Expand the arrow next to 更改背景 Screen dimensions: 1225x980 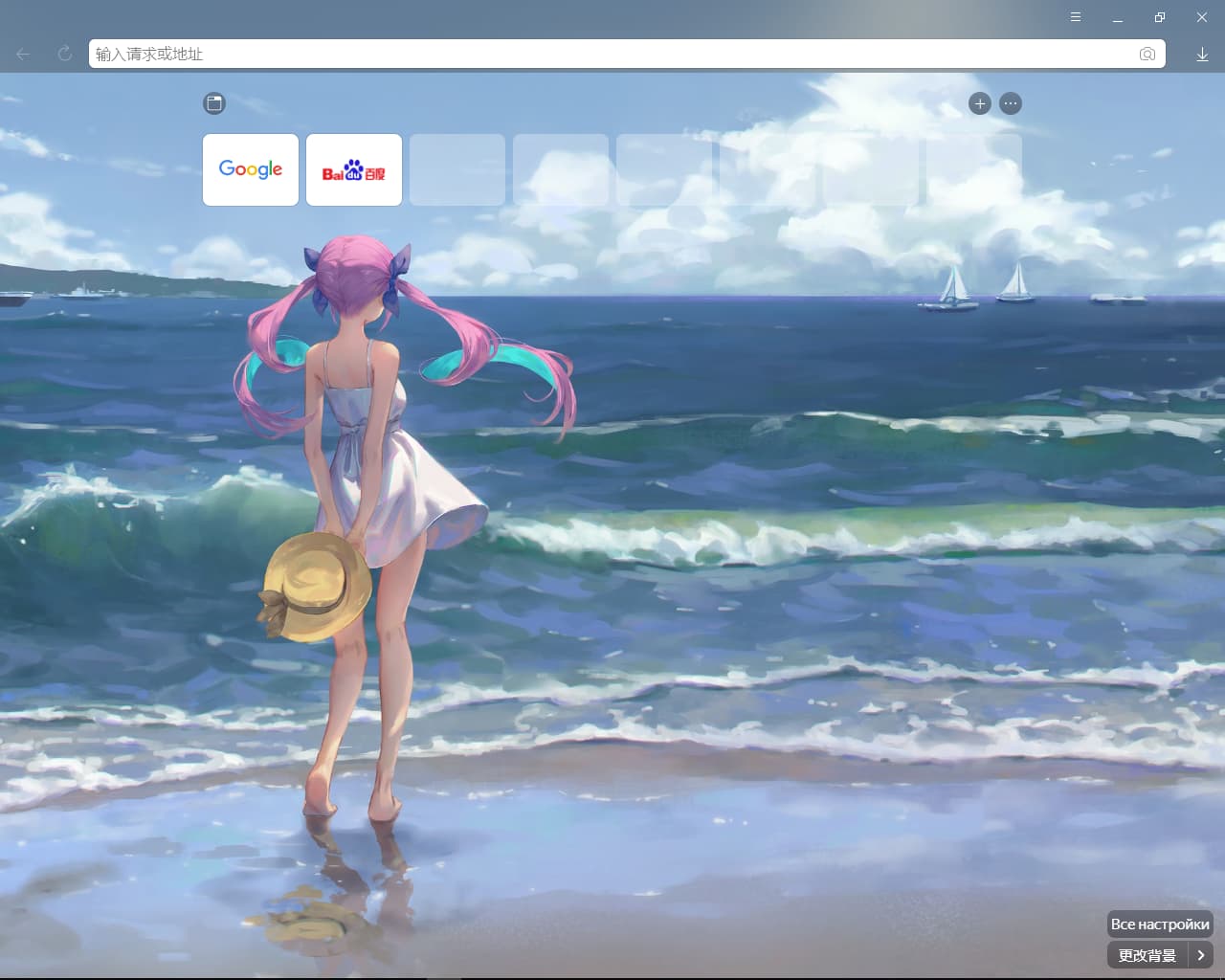(x=1201, y=955)
